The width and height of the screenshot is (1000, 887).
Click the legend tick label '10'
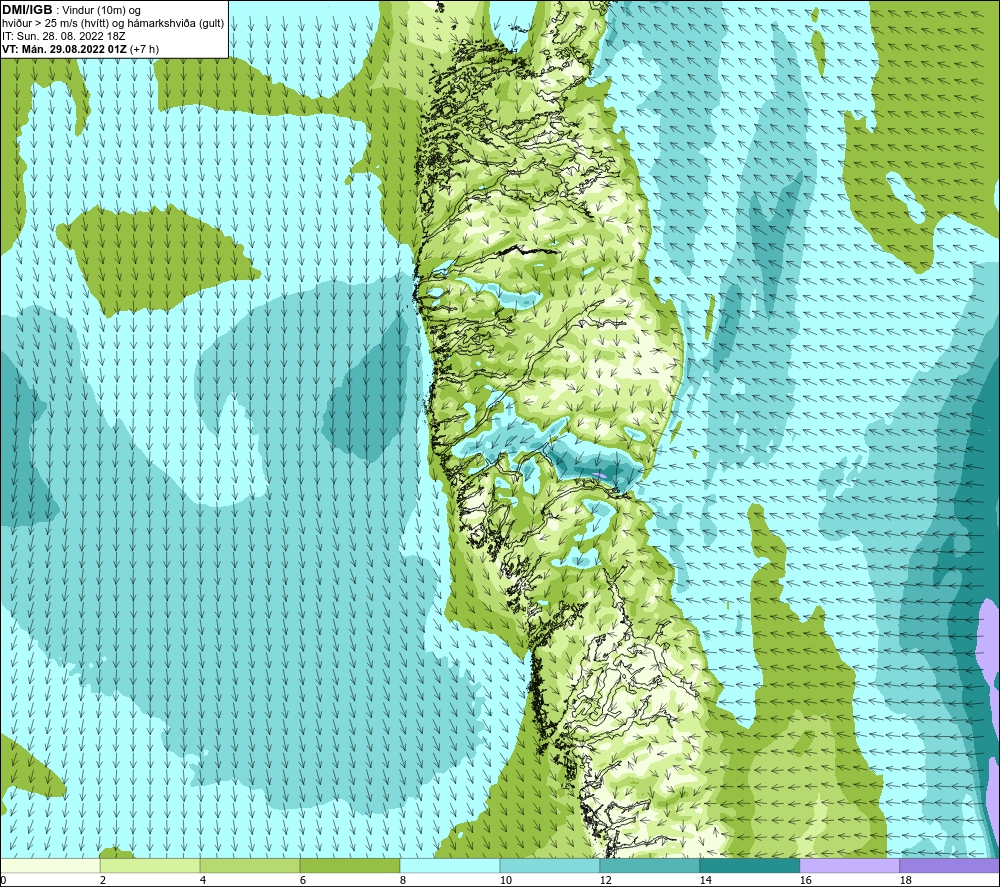tap(505, 881)
